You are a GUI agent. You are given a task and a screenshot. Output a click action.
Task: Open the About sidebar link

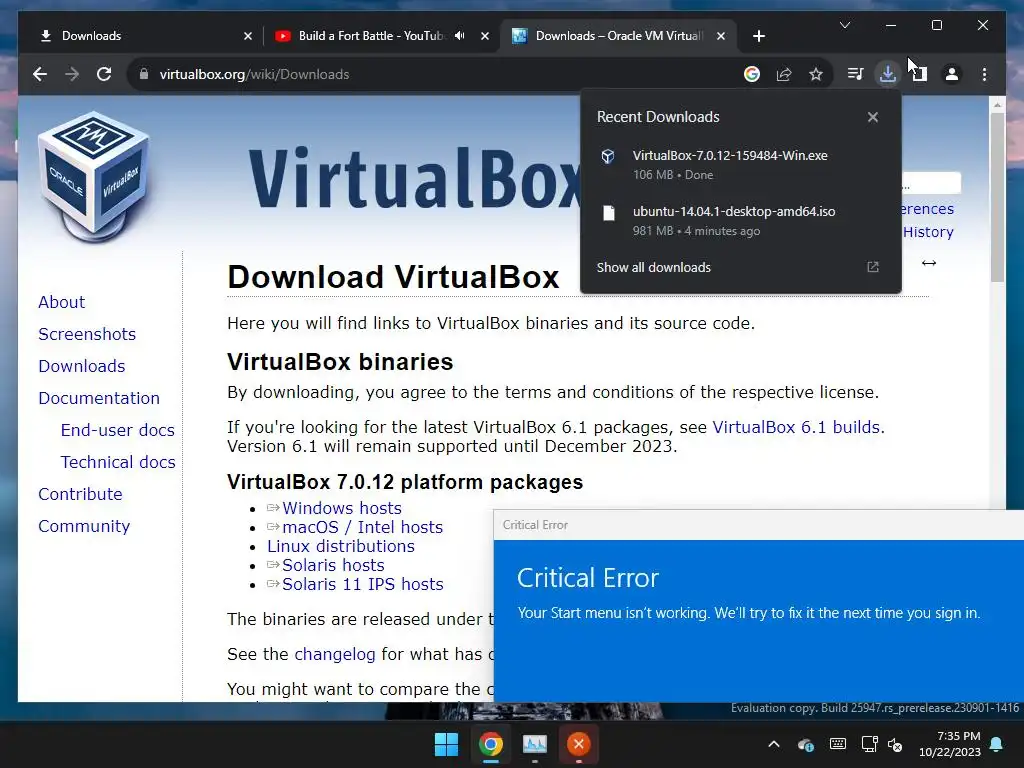coord(61,302)
